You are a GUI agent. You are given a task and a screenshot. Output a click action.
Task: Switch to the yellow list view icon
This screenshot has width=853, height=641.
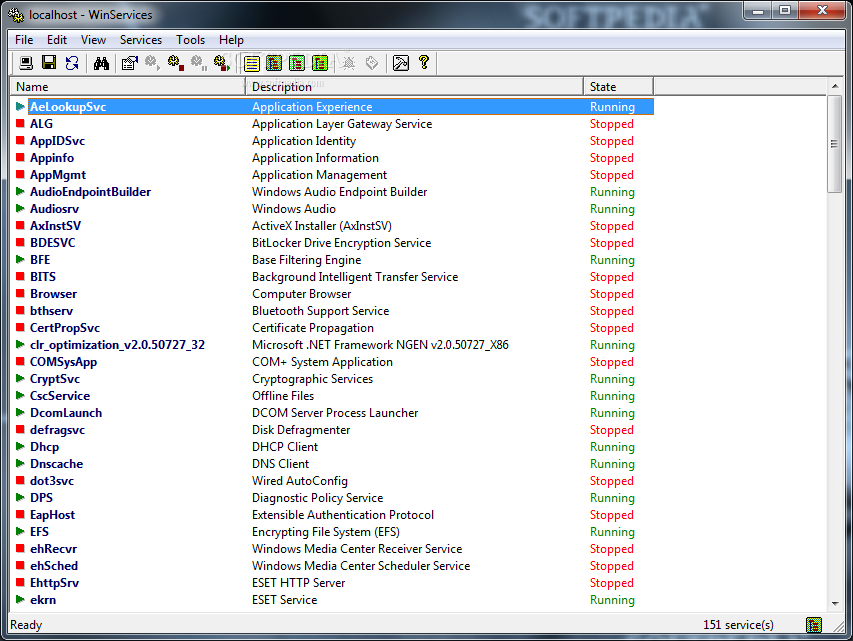[251, 63]
